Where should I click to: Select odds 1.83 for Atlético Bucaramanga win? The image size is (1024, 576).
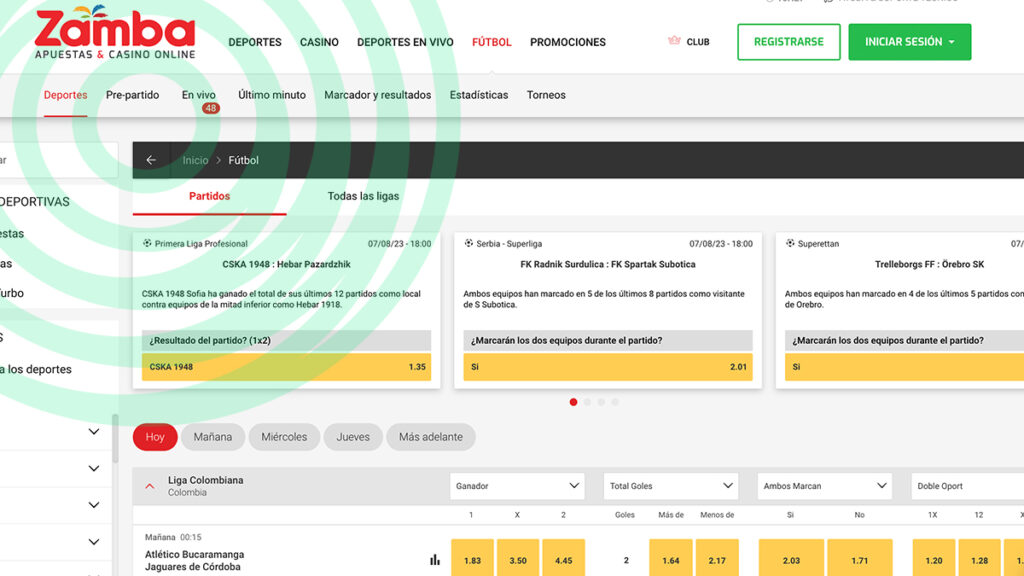pos(472,560)
